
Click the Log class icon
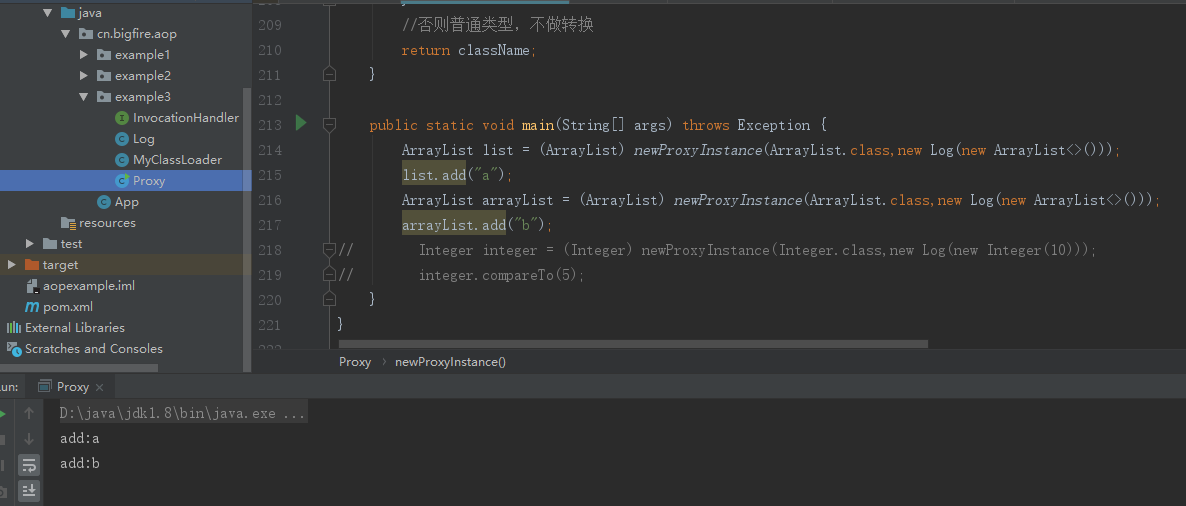tap(122, 139)
